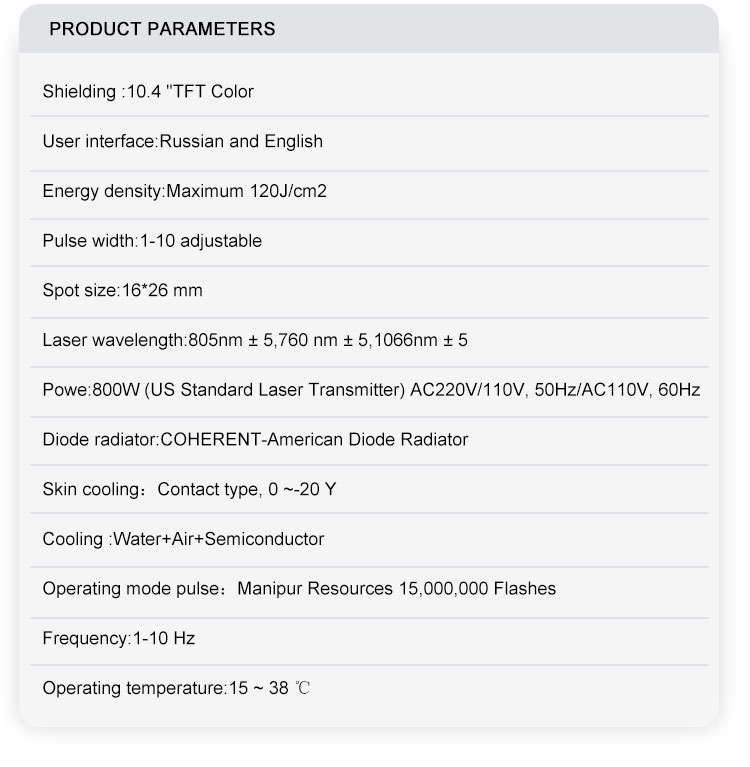
Task: Click the Pulse width 1-10 adjustable row
Action: [151, 241]
